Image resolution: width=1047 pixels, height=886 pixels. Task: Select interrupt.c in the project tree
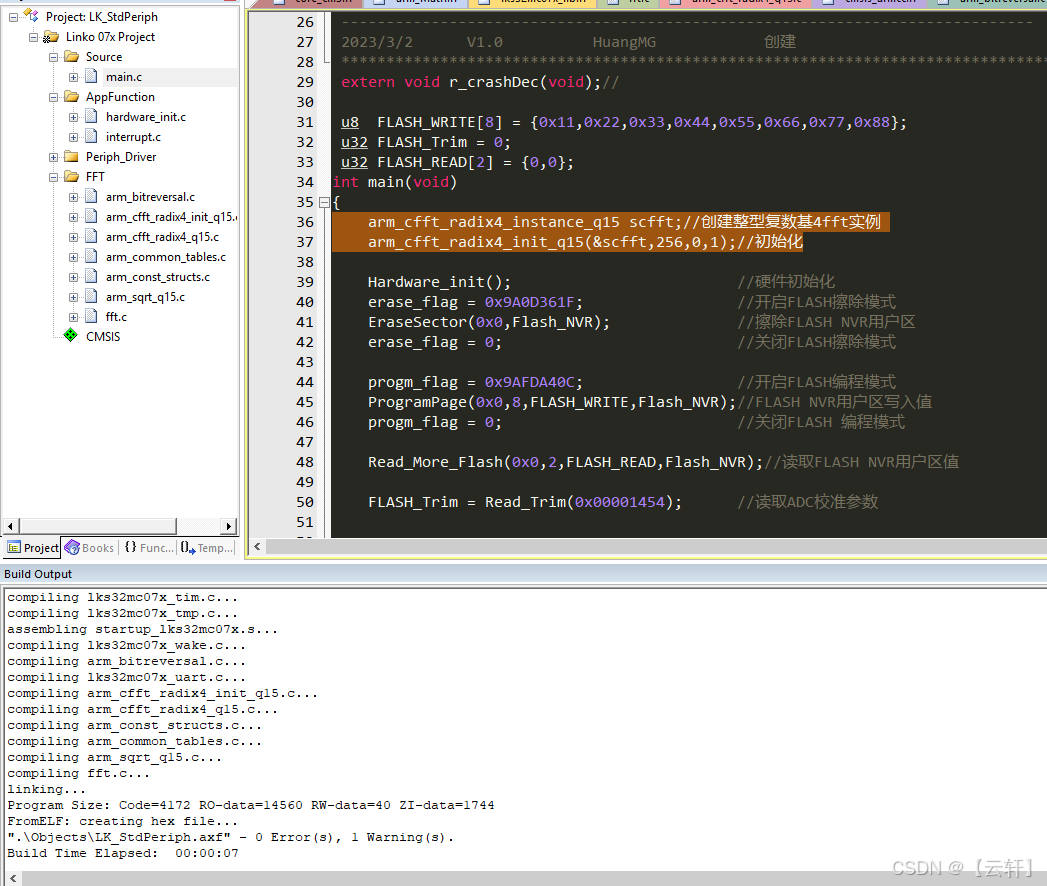133,138
